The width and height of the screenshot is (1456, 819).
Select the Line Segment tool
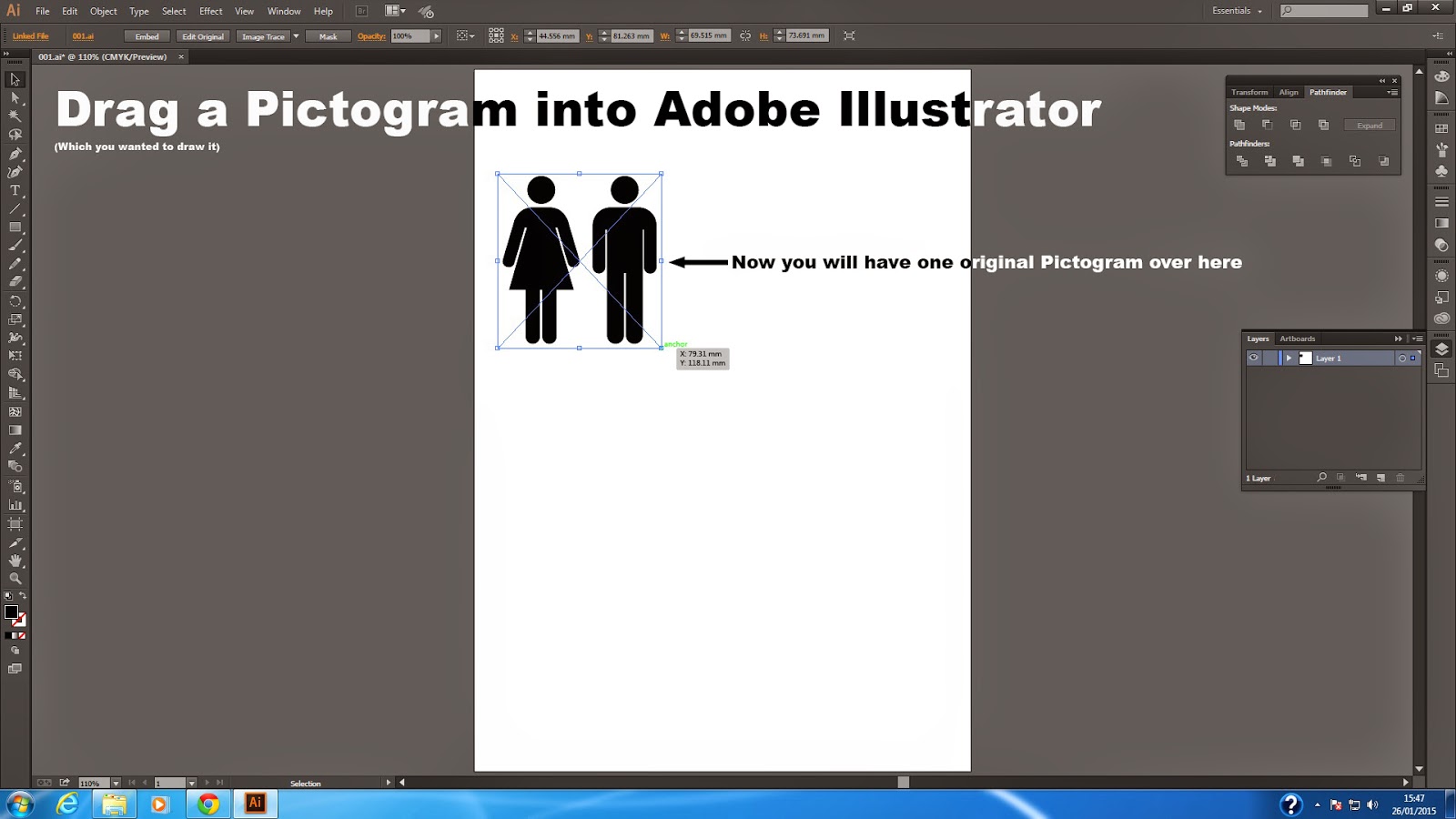(x=15, y=209)
